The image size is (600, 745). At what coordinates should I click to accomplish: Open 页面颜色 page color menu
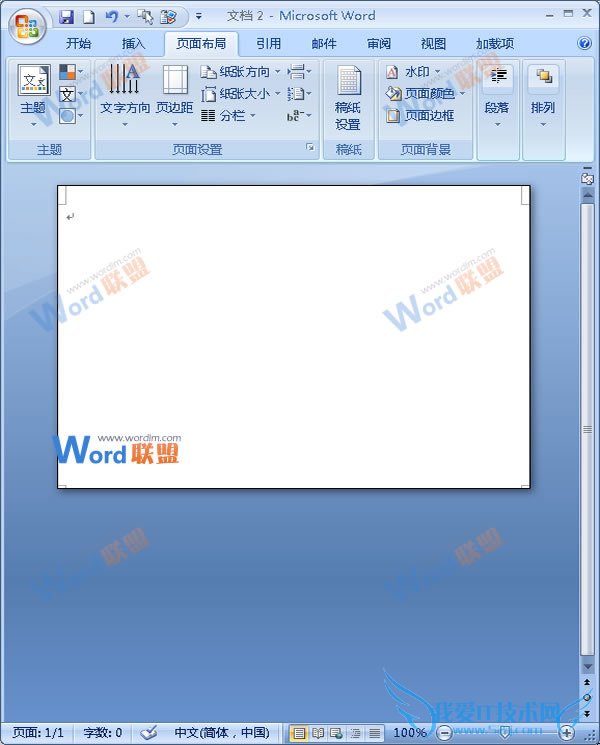[425, 94]
